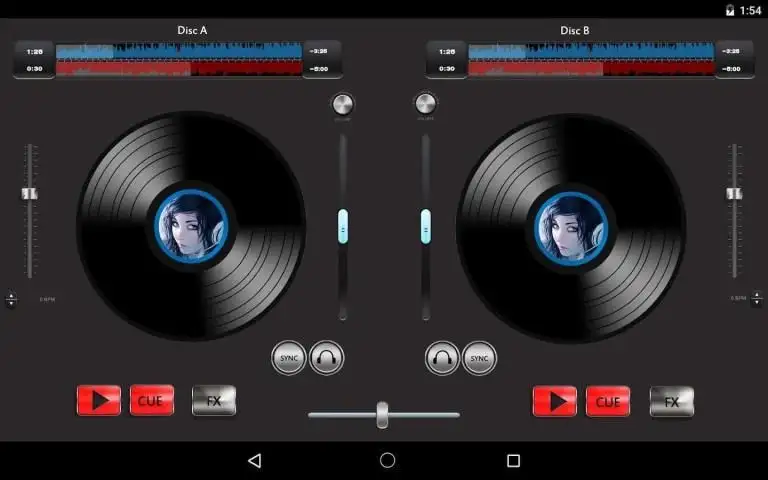Click the Disc B pitch slider handle
Image resolution: width=768 pixels, height=480 pixels.
[734, 194]
